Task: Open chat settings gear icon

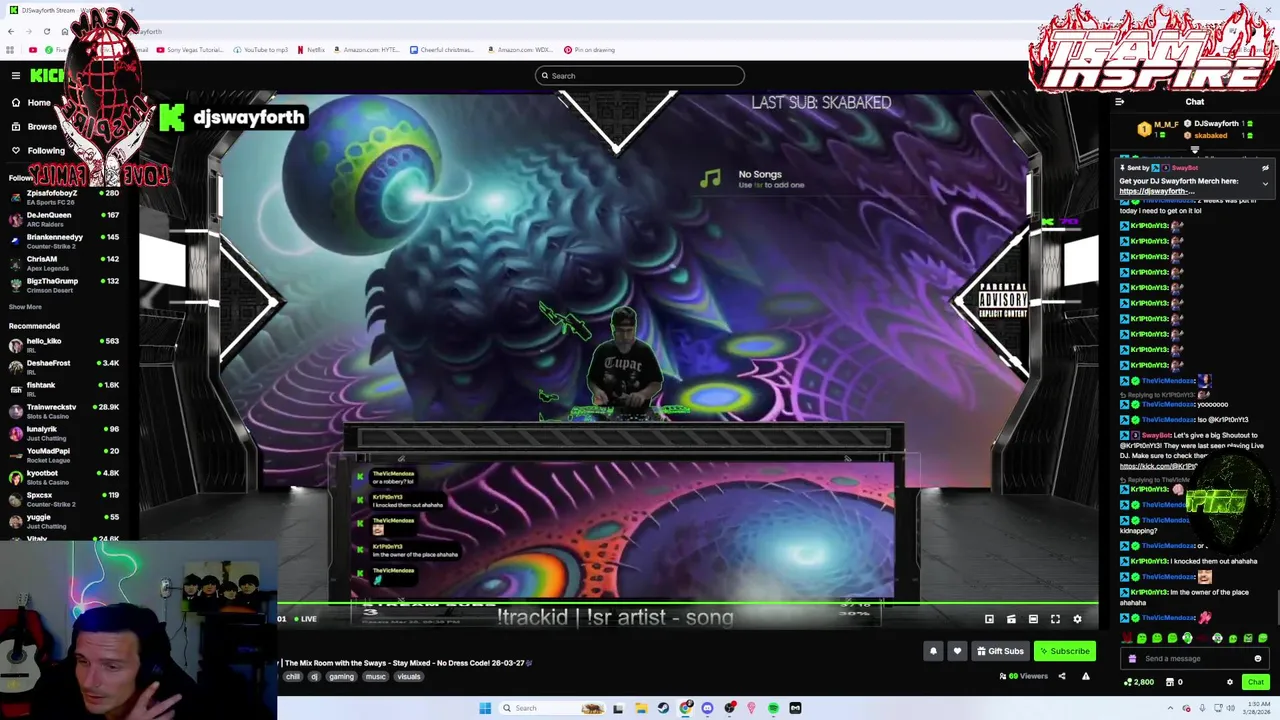Action: 1230,682
